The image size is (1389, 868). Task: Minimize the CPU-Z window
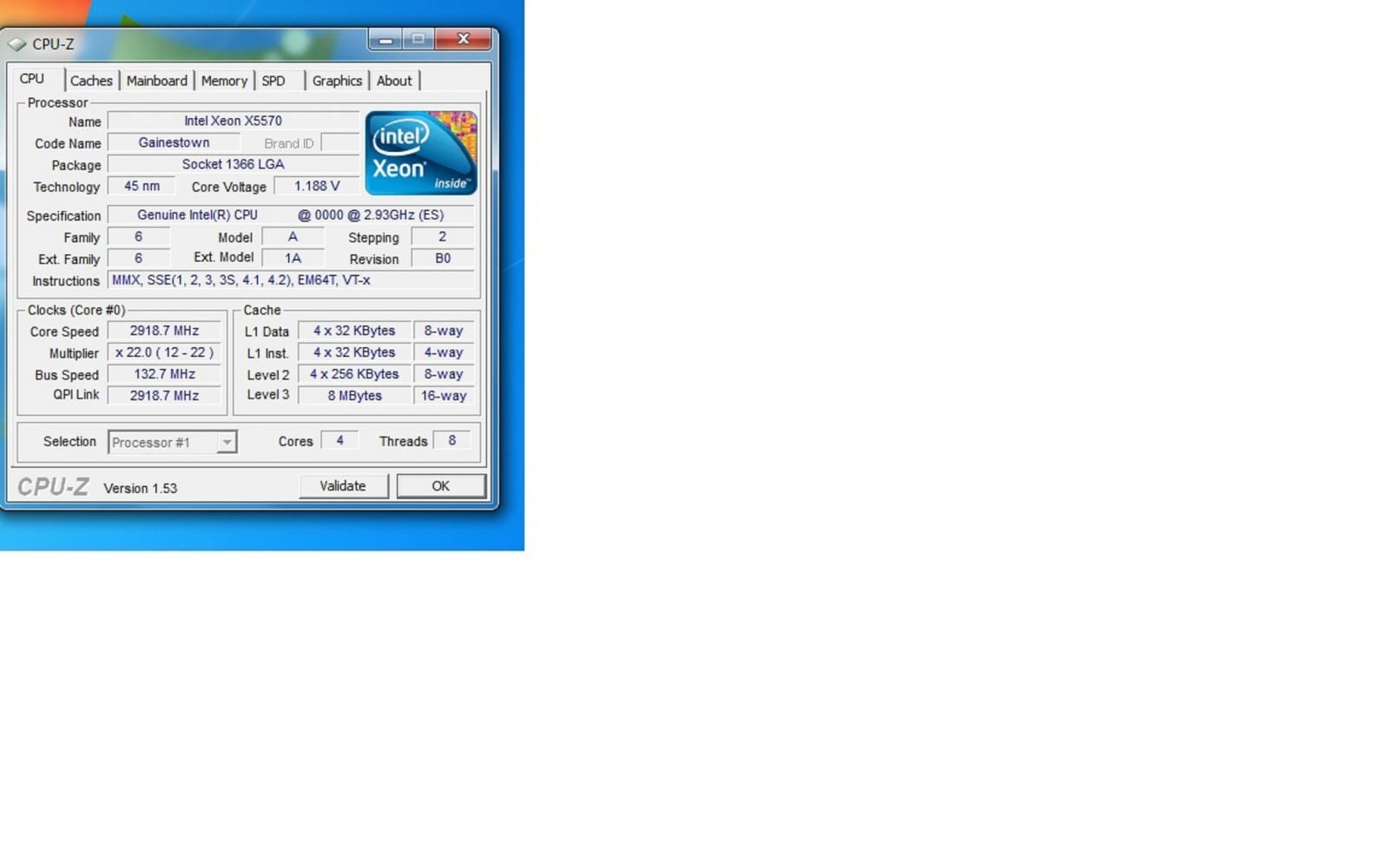pyautogui.click(x=386, y=40)
